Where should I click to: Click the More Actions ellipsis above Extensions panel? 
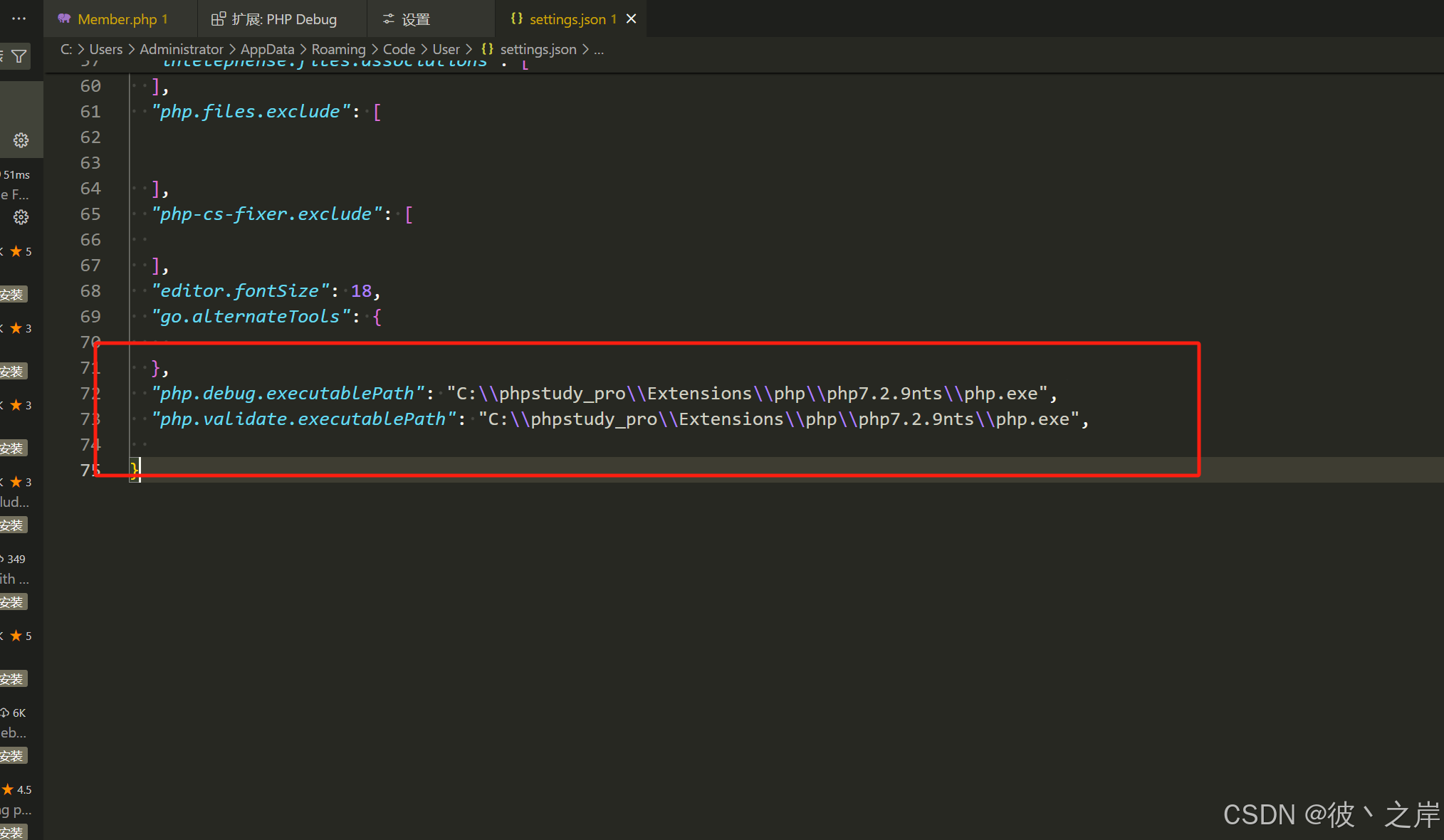pos(17,18)
